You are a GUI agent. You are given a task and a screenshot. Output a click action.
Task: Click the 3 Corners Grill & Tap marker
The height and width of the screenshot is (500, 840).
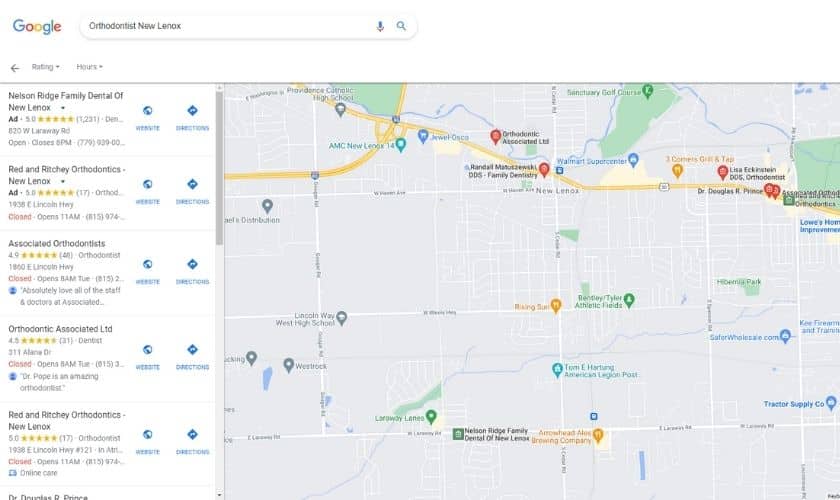click(x=677, y=171)
